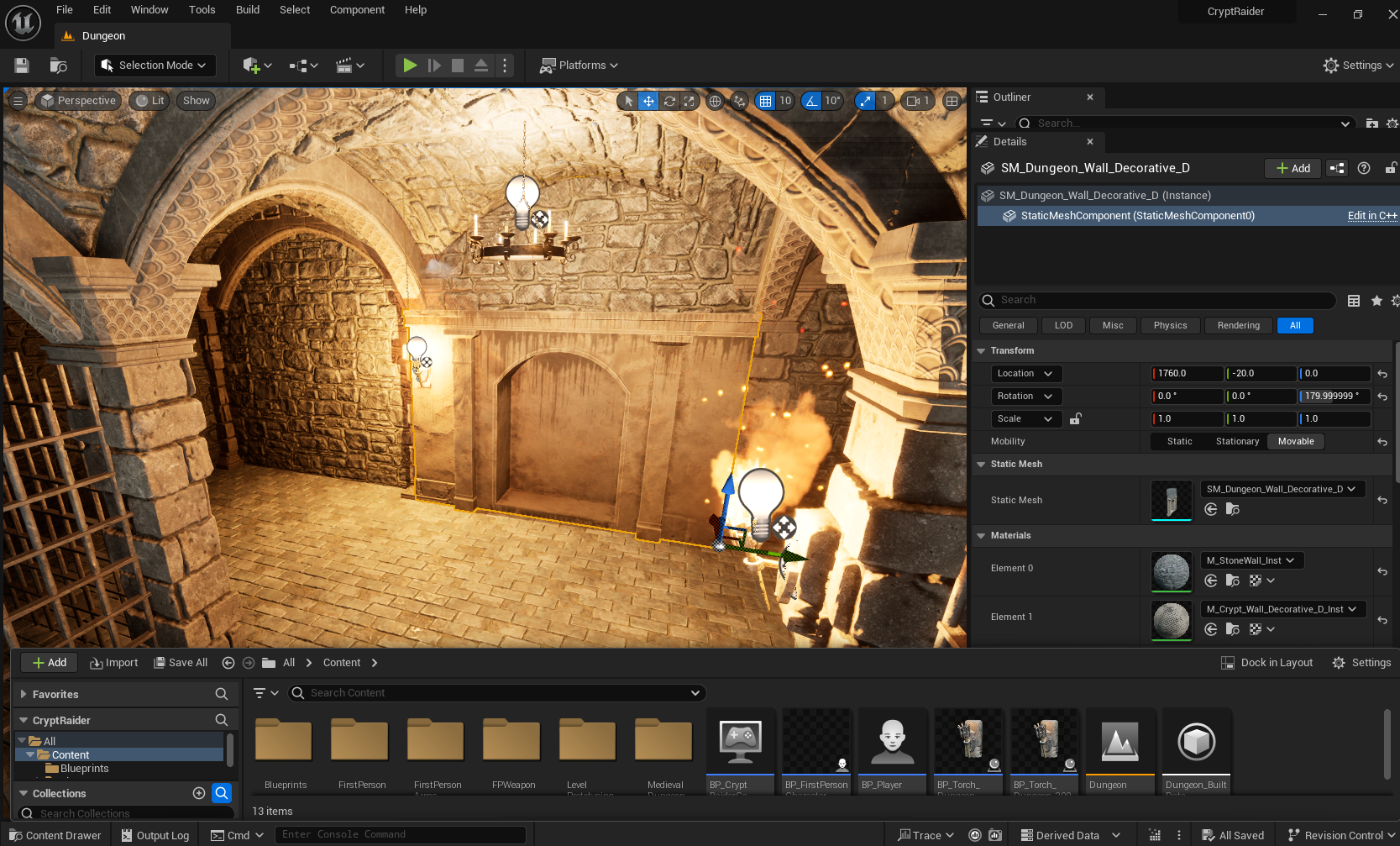Set mobility to Stationary

click(x=1237, y=442)
